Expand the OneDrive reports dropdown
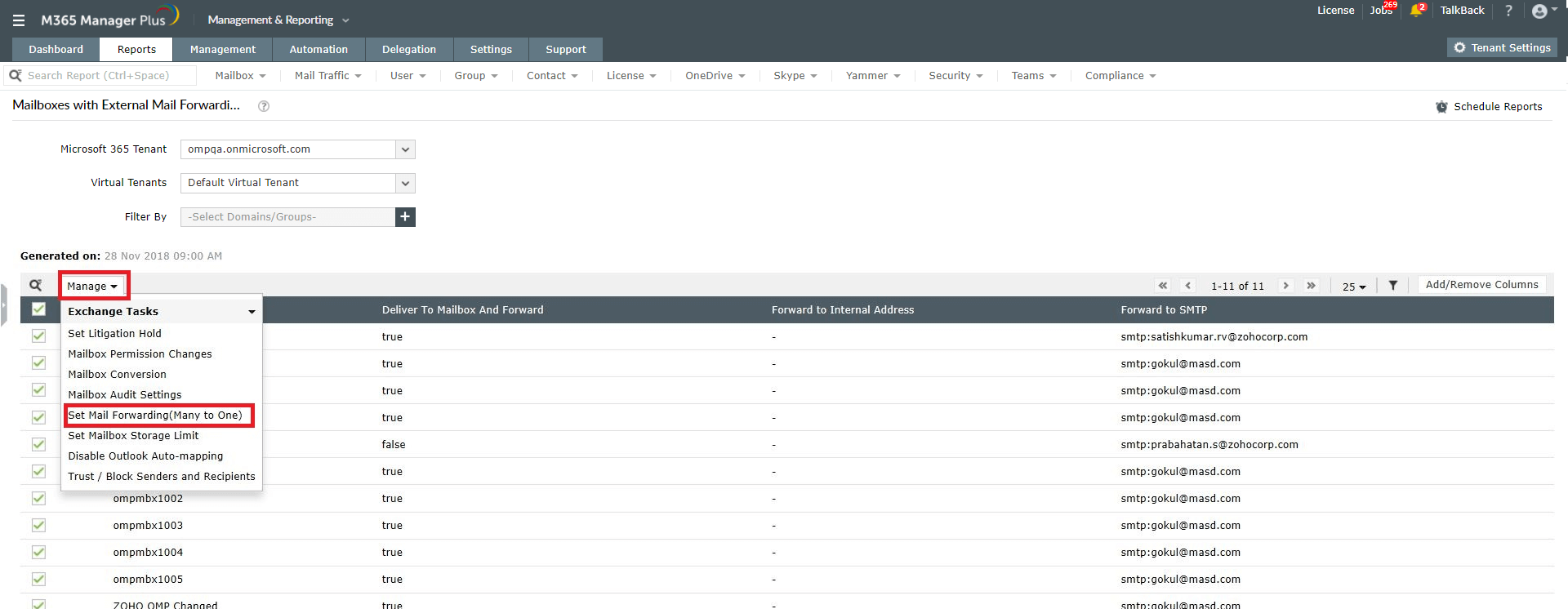 (715, 76)
